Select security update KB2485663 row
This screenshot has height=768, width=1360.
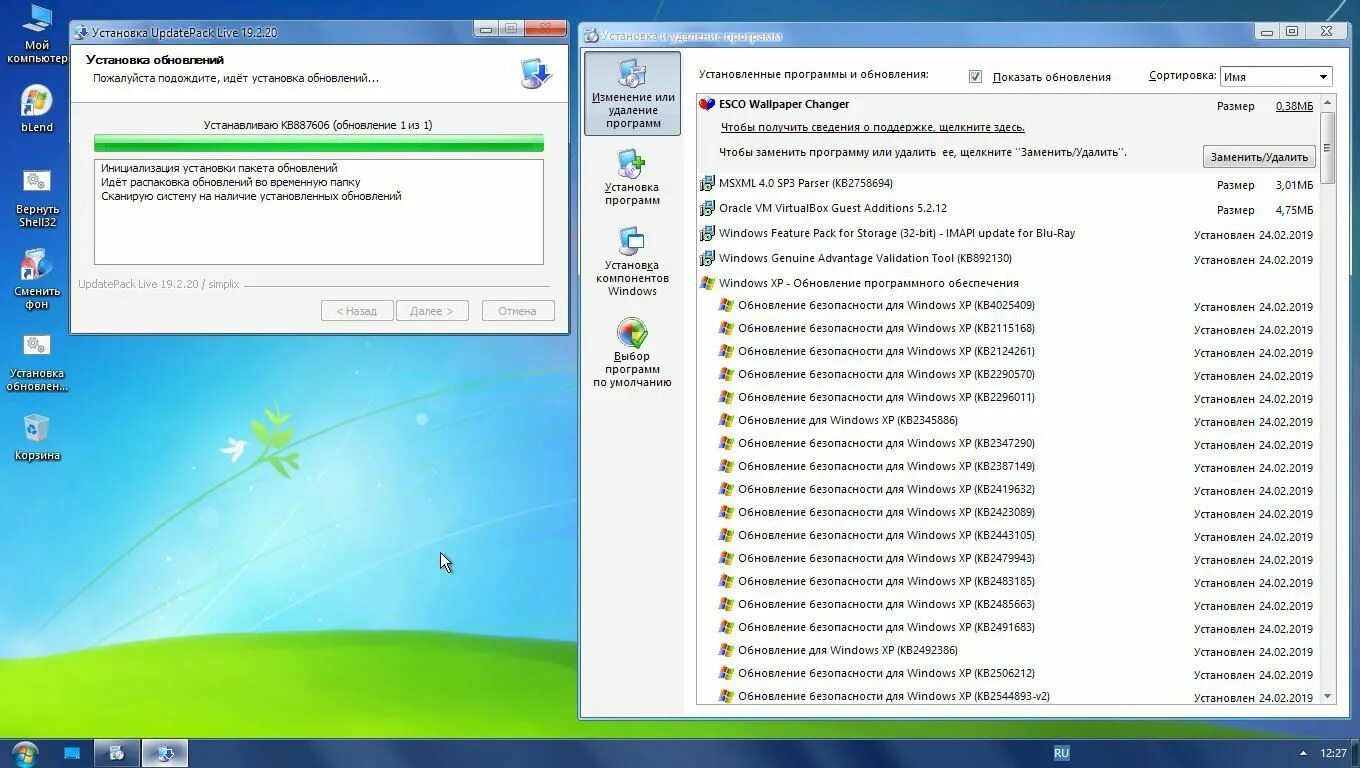pyautogui.click(x=1008, y=604)
